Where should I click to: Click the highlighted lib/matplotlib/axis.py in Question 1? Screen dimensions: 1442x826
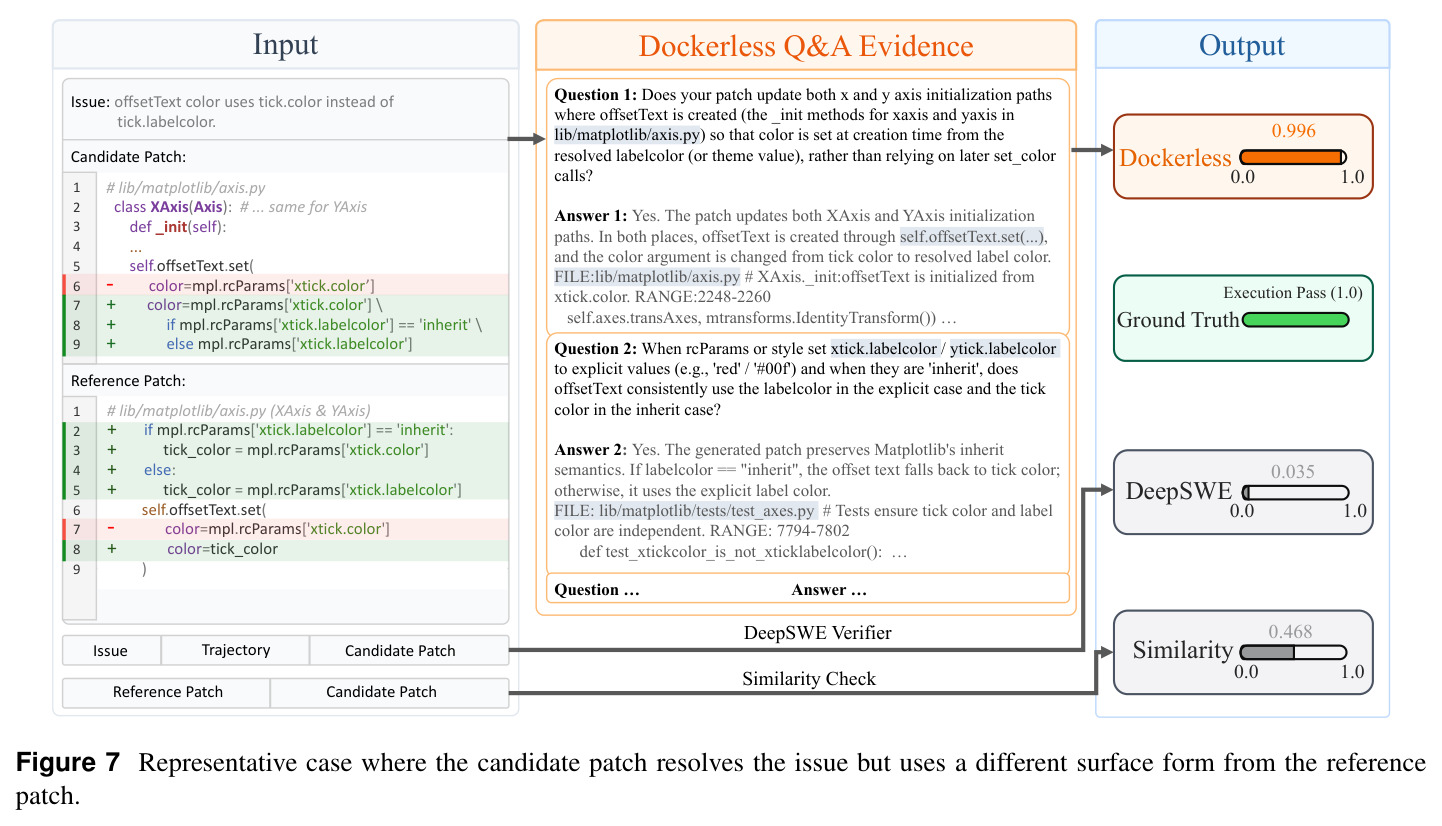[x=629, y=135]
